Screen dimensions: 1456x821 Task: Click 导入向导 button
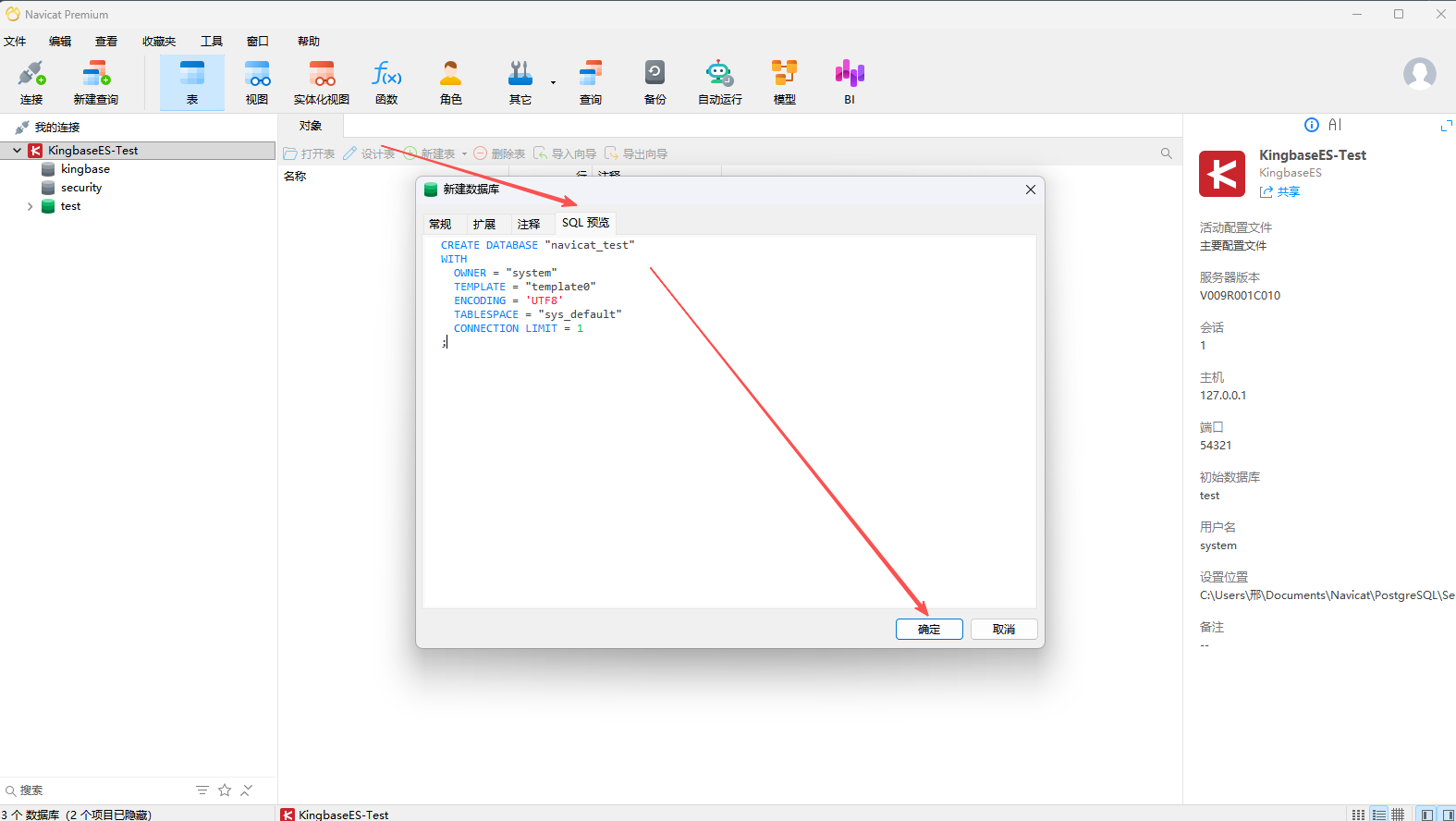coord(565,153)
